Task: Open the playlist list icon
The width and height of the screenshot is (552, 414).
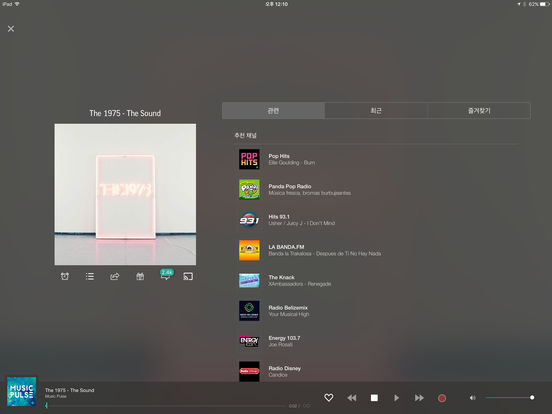Action: 90,276
